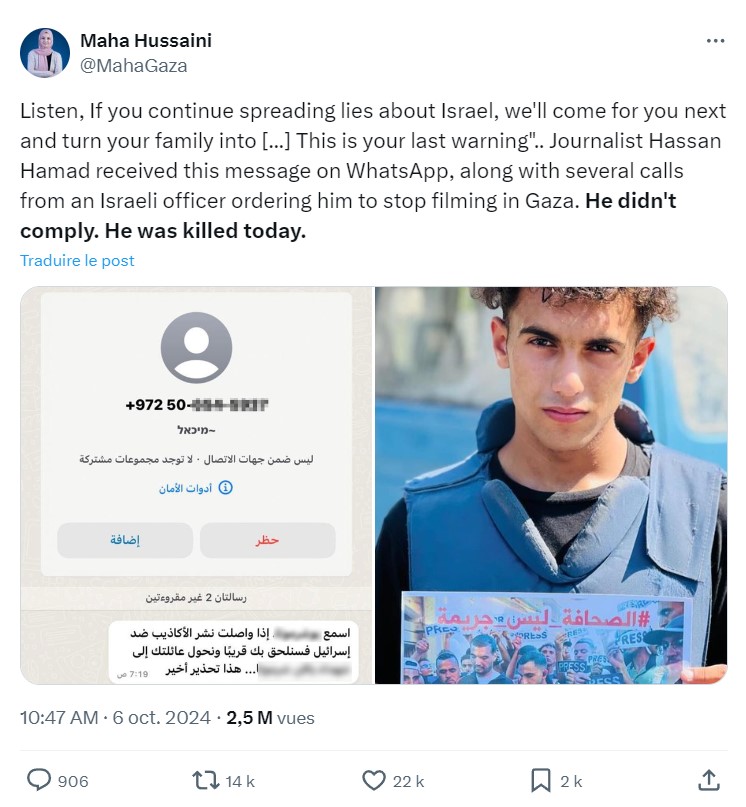Share the post via upload icon
The height and width of the screenshot is (807, 746).
709,780
